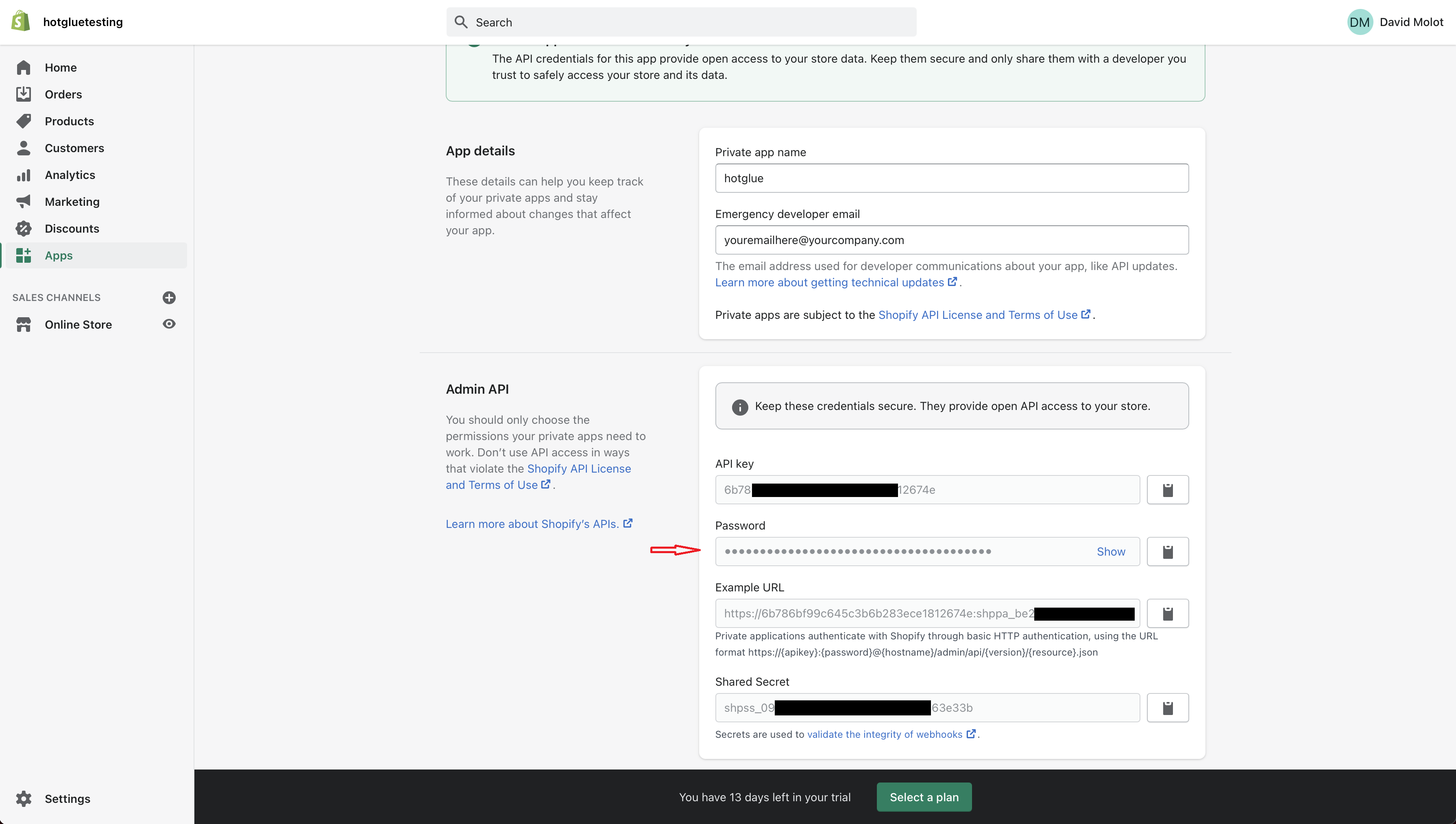The height and width of the screenshot is (824, 1456).
Task: Copy the Shared Secret to clipboard
Action: [x=1167, y=707]
